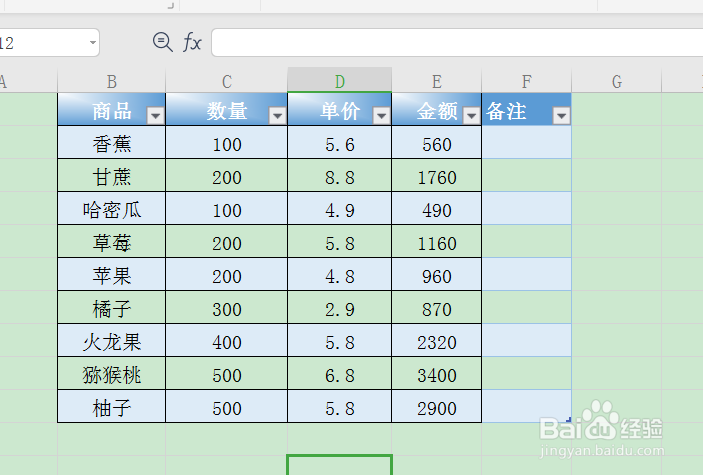The height and width of the screenshot is (475, 703).
Task: Select column G header
Action: click(x=617, y=81)
